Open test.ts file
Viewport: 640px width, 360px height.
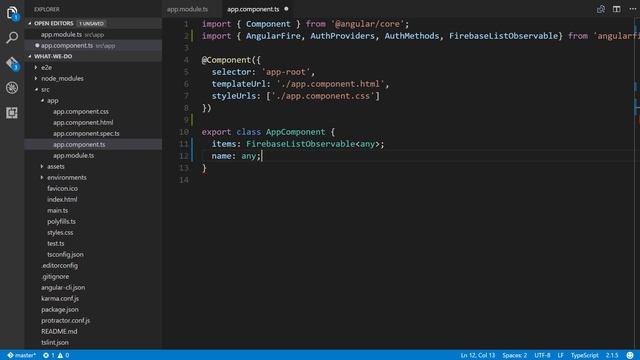[x=56, y=244]
